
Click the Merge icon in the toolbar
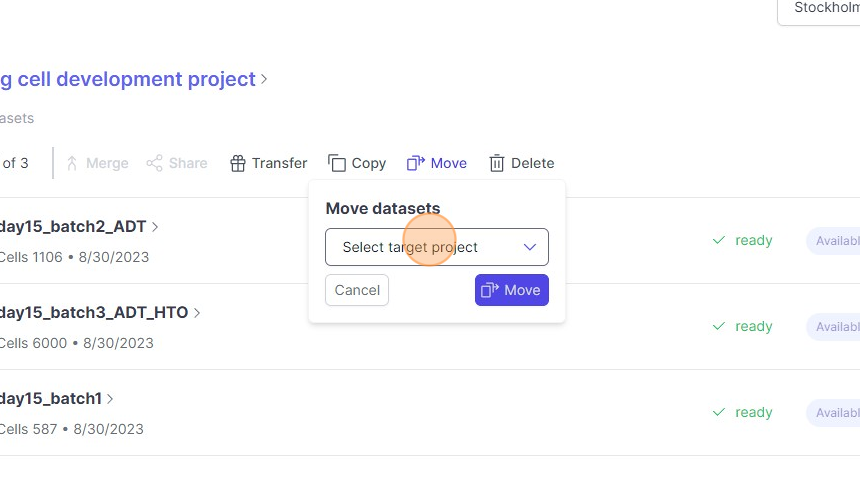point(72,163)
